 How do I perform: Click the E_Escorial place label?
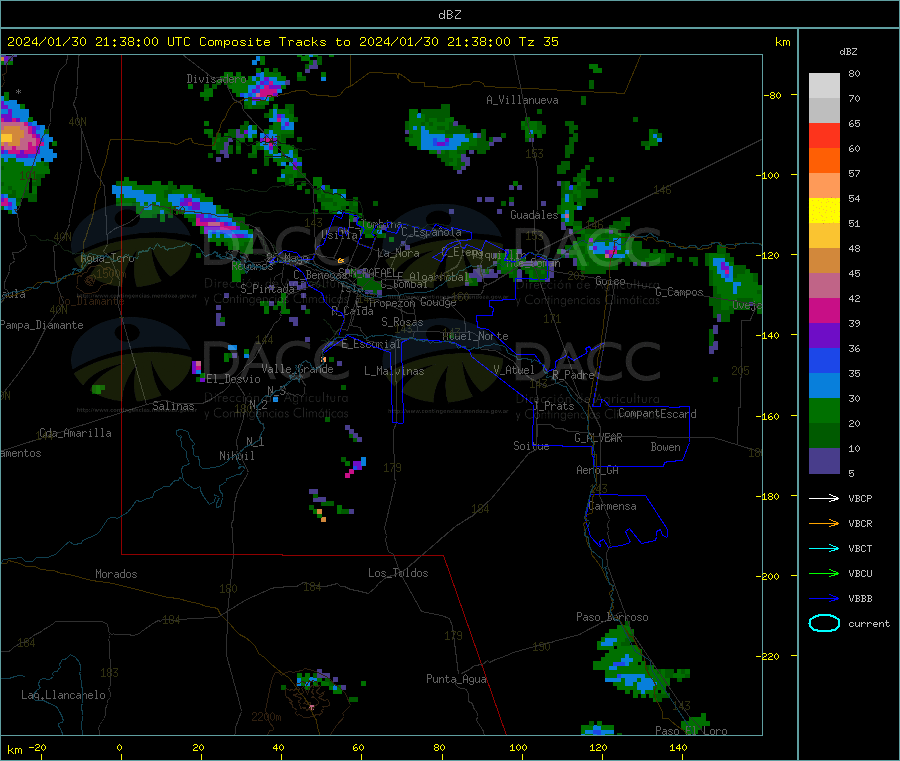coord(371,344)
